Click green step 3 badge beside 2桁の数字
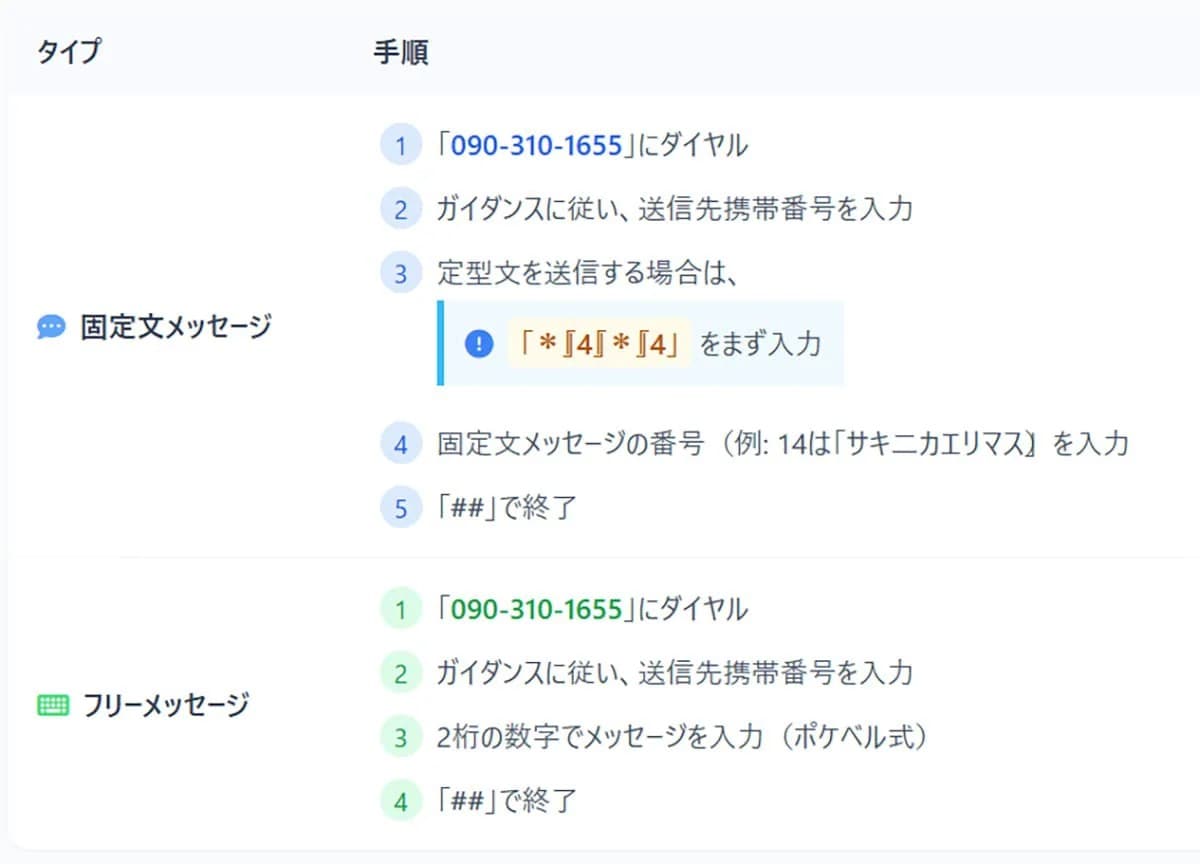 (401, 737)
